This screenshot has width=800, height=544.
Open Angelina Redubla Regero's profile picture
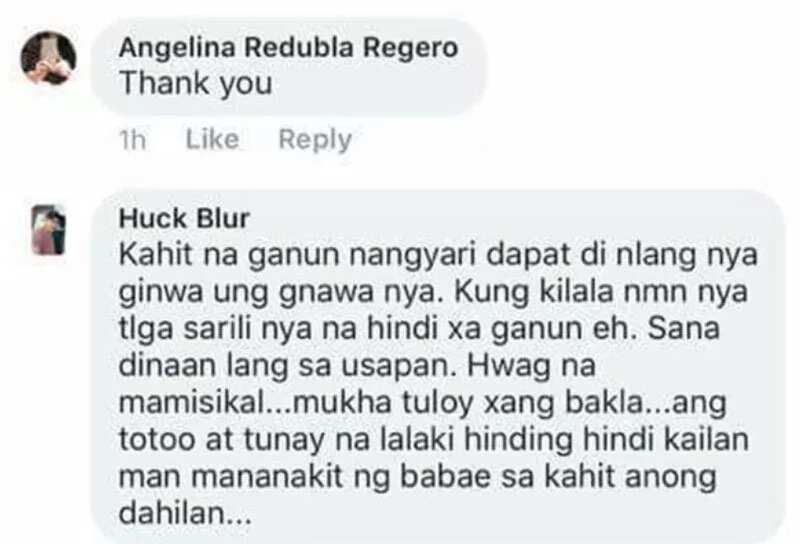click(48, 58)
